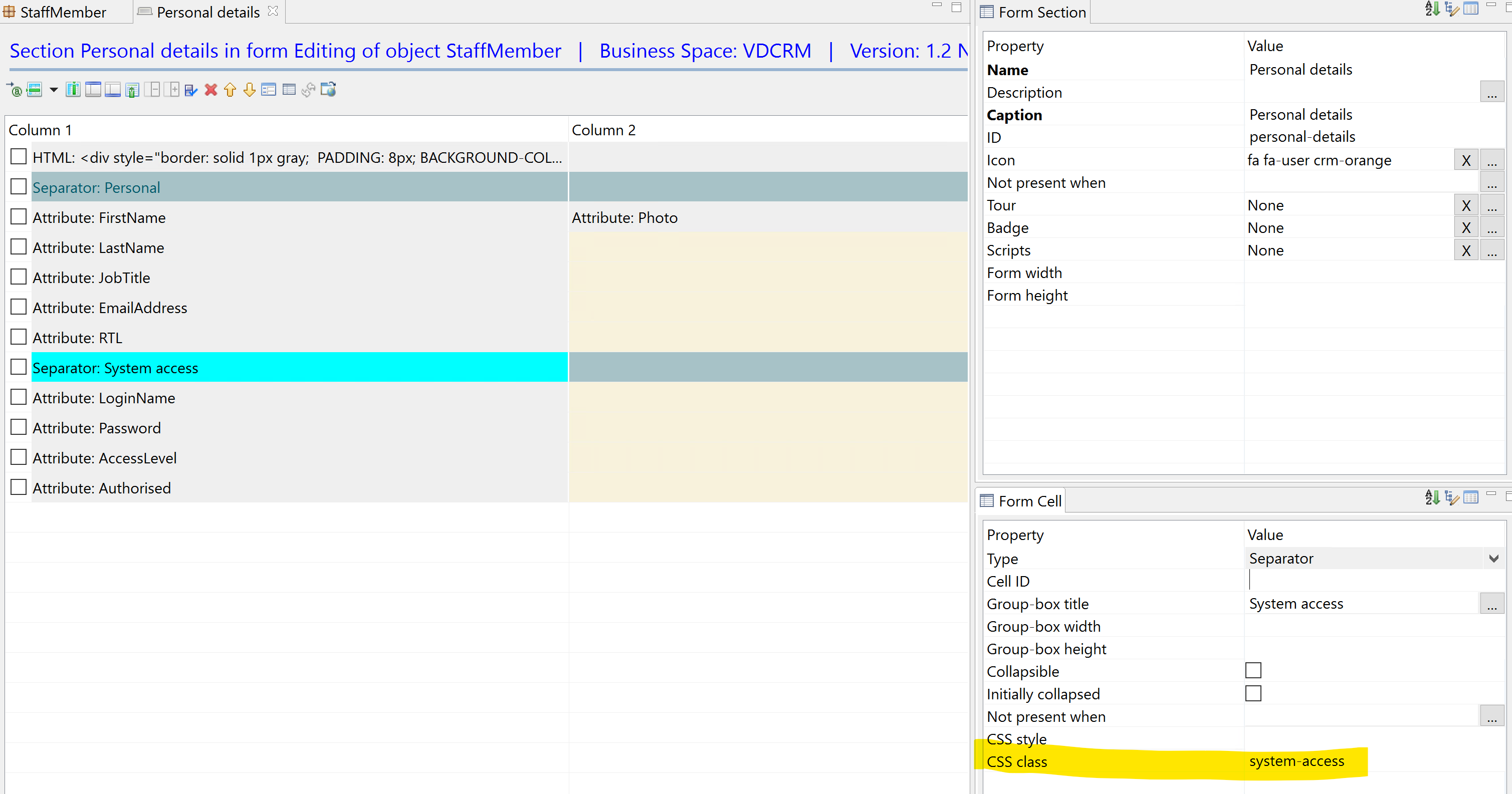Open the Type dropdown showing Separator
Screen dimensions: 1512x794
click(x=1494, y=558)
